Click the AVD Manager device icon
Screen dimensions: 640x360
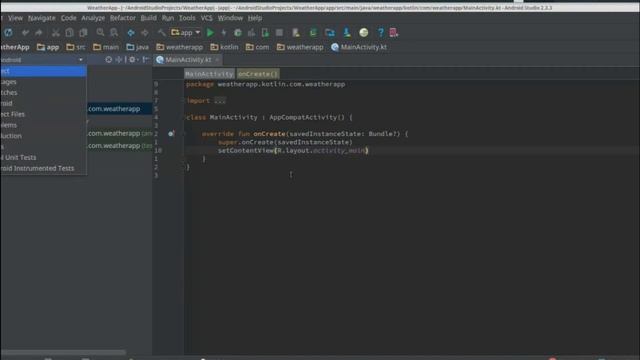click(x=296, y=33)
